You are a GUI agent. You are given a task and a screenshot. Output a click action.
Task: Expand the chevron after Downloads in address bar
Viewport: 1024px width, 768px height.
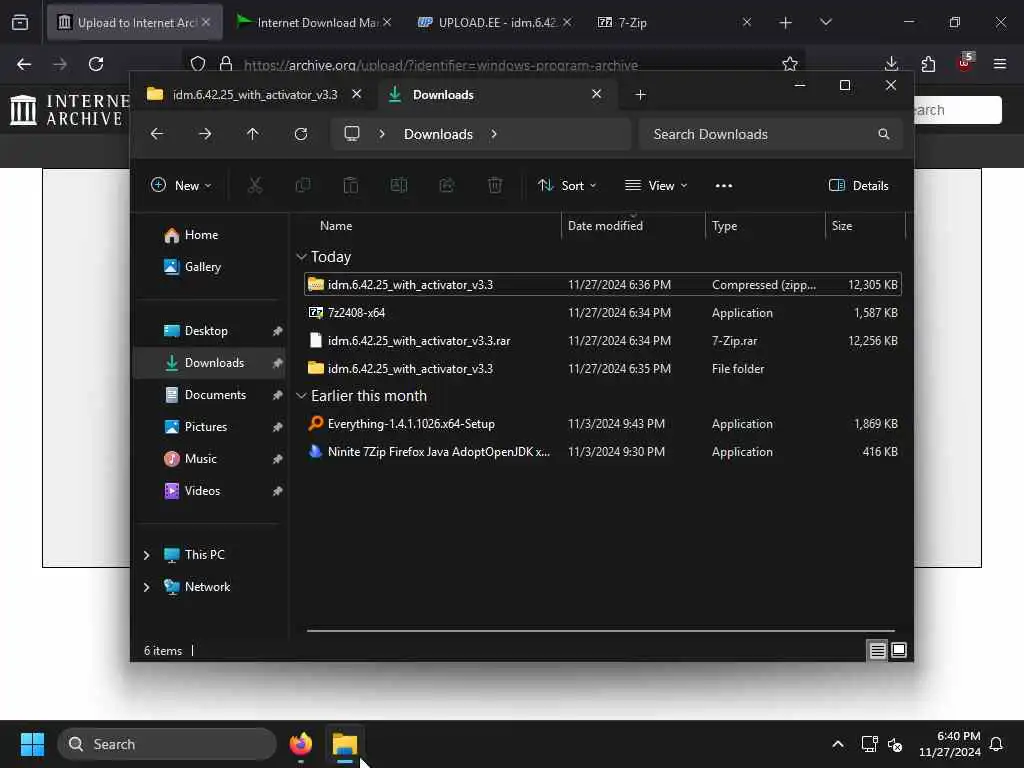click(494, 134)
